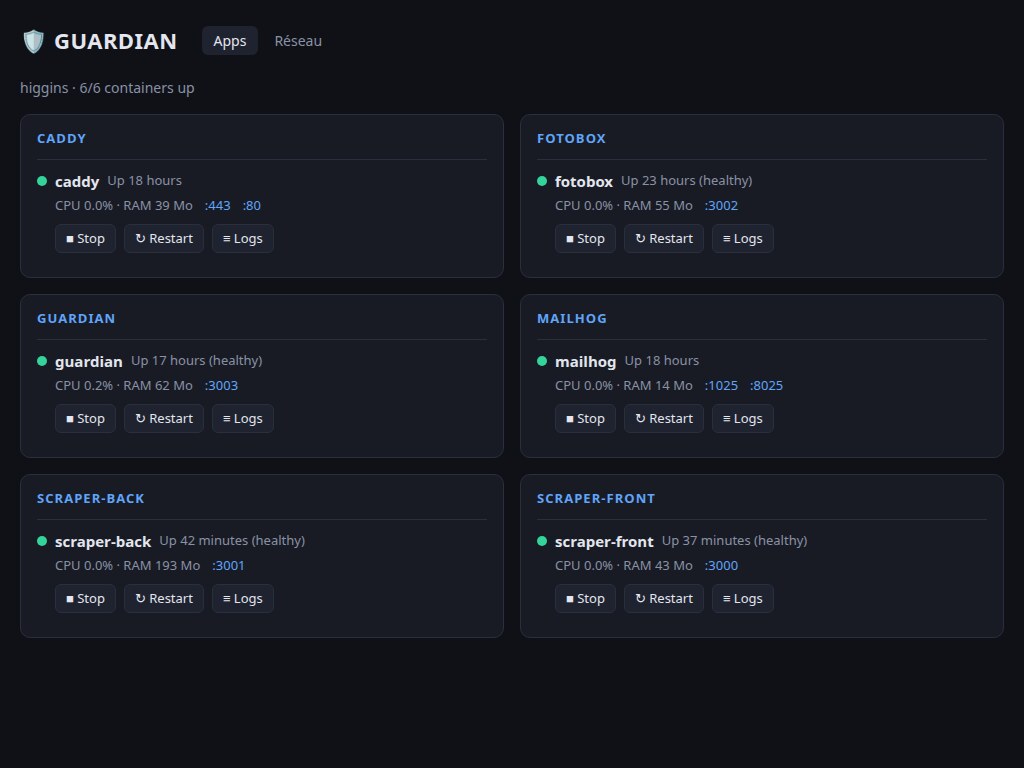Select the SCRAPER-FRONT section heading
The image size is (1024, 768).
coord(596,499)
